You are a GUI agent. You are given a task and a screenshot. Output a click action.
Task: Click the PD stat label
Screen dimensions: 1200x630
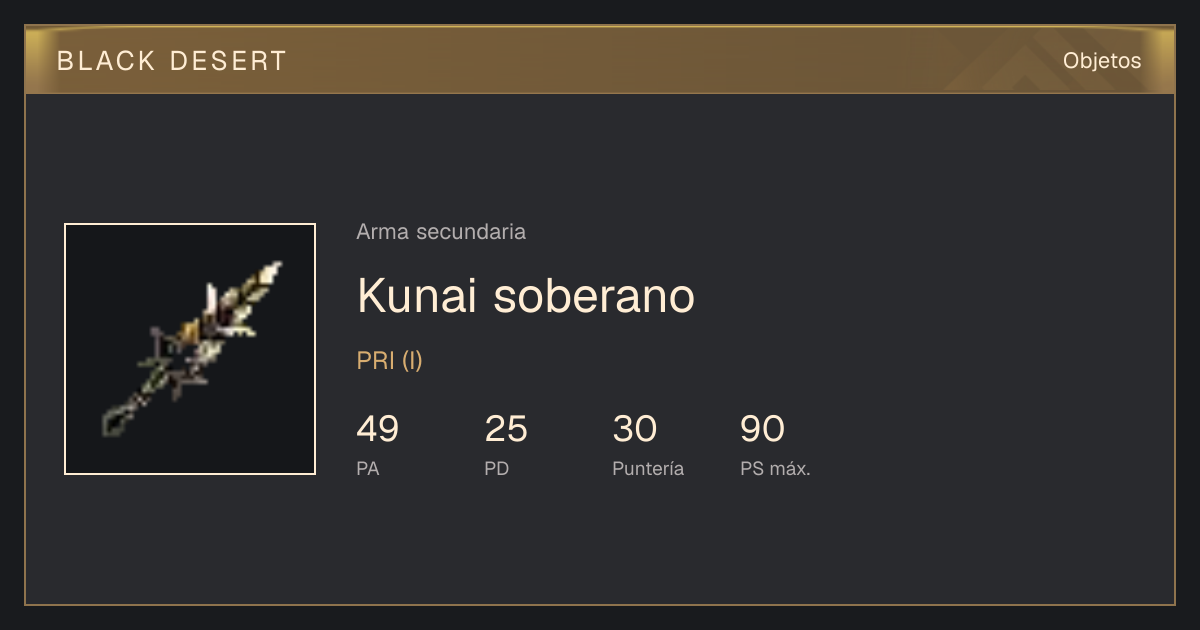pyautogui.click(x=497, y=469)
